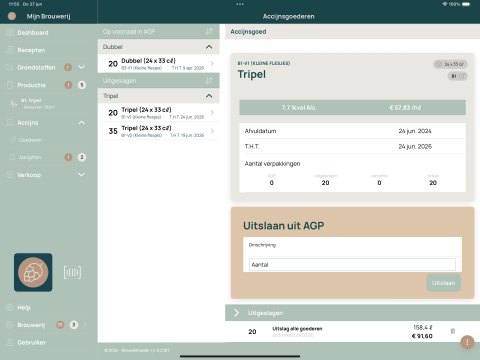
Task: Expand the Verkoop chevron
Action: click(x=81, y=175)
